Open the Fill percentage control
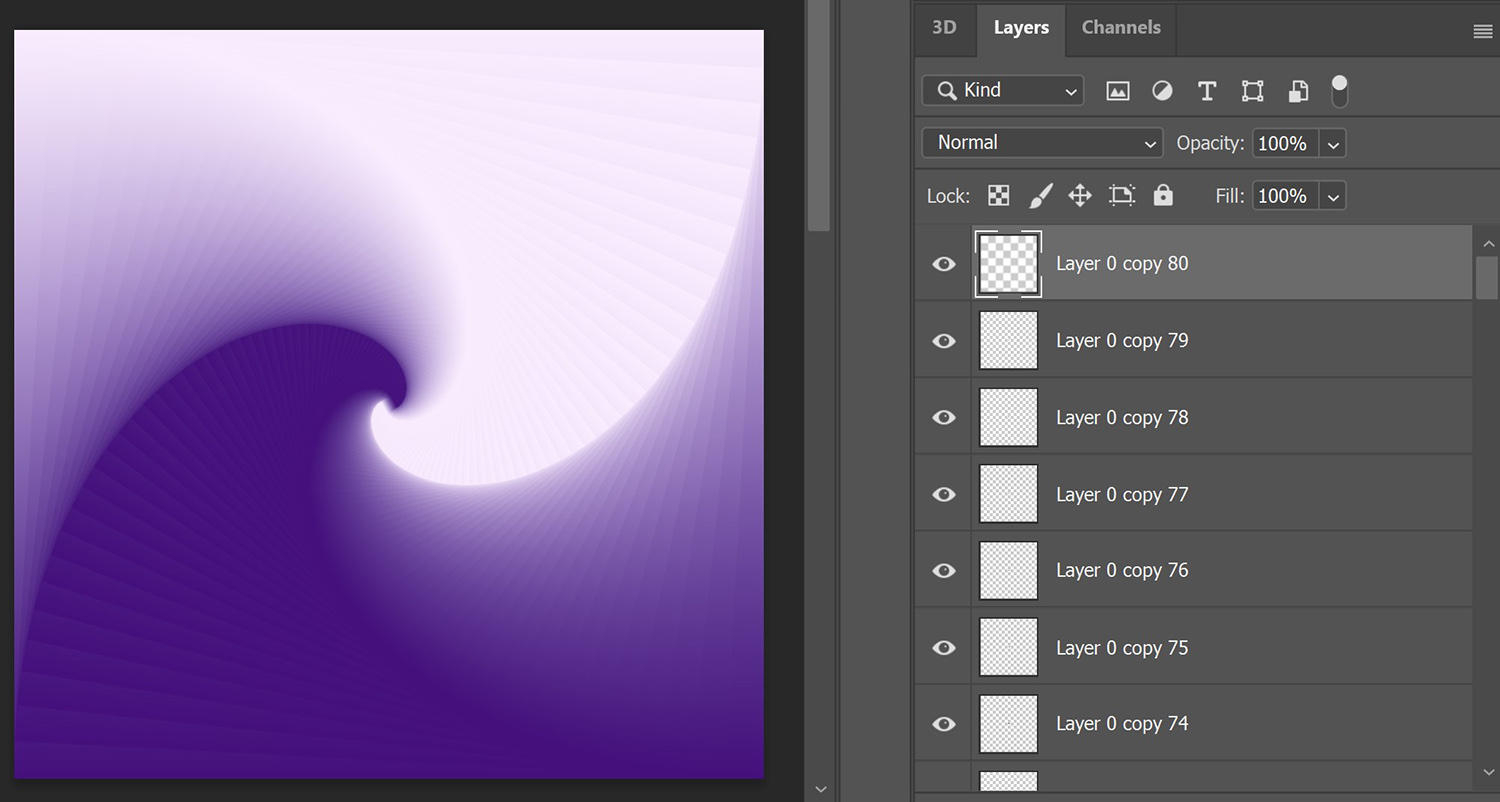Image resolution: width=1500 pixels, height=802 pixels. (x=1333, y=195)
